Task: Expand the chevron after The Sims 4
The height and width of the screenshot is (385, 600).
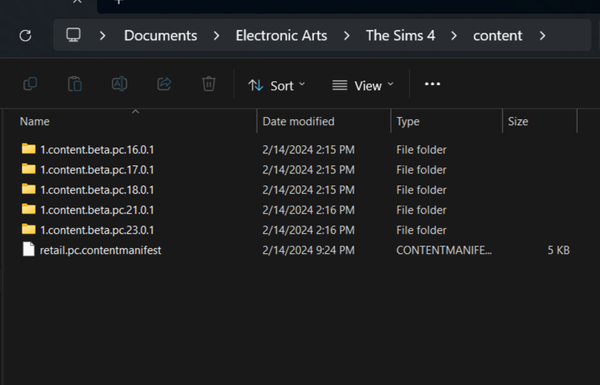Action: [x=454, y=36]
